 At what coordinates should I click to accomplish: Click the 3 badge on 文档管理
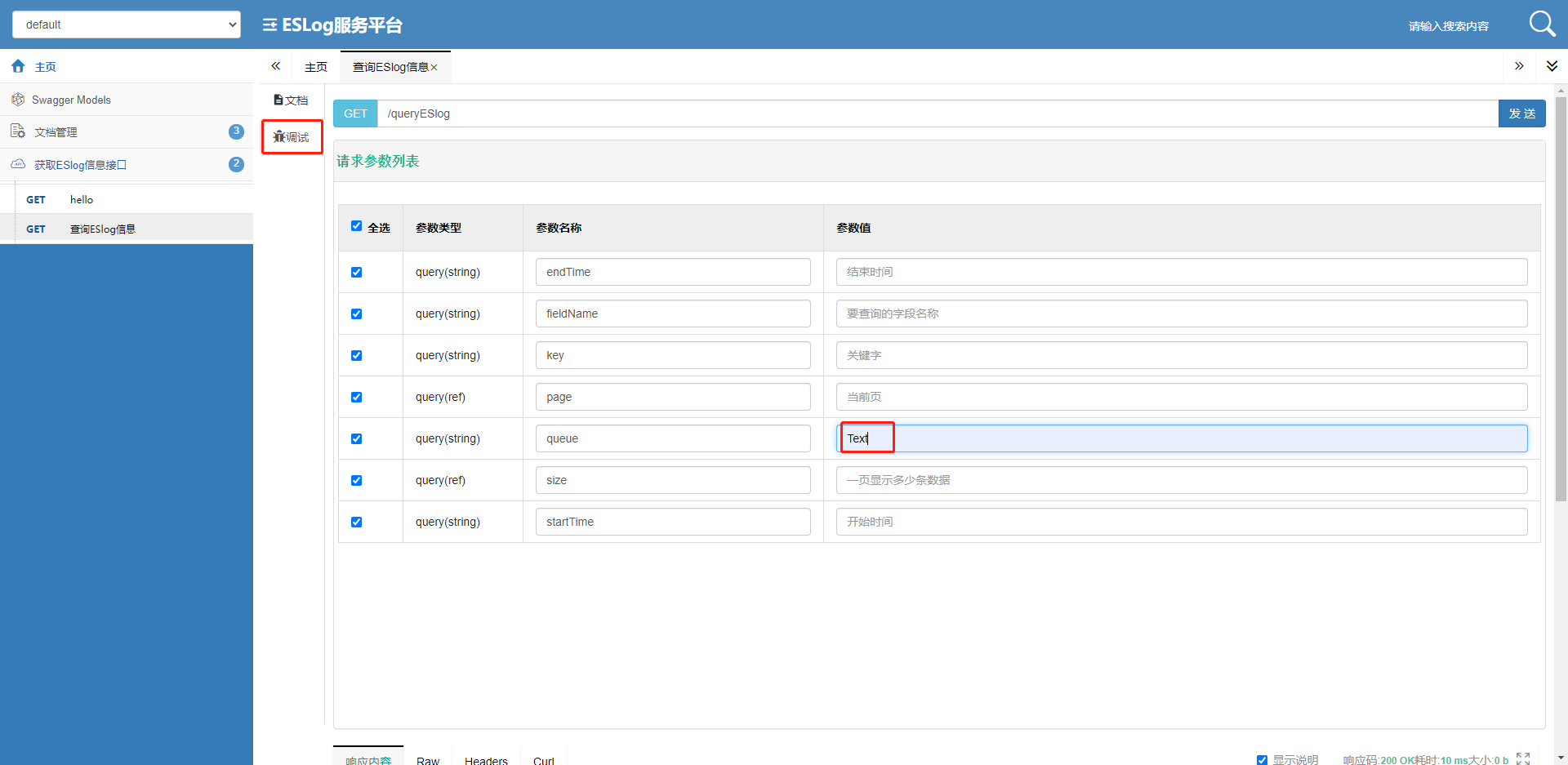tap(236, 131)
